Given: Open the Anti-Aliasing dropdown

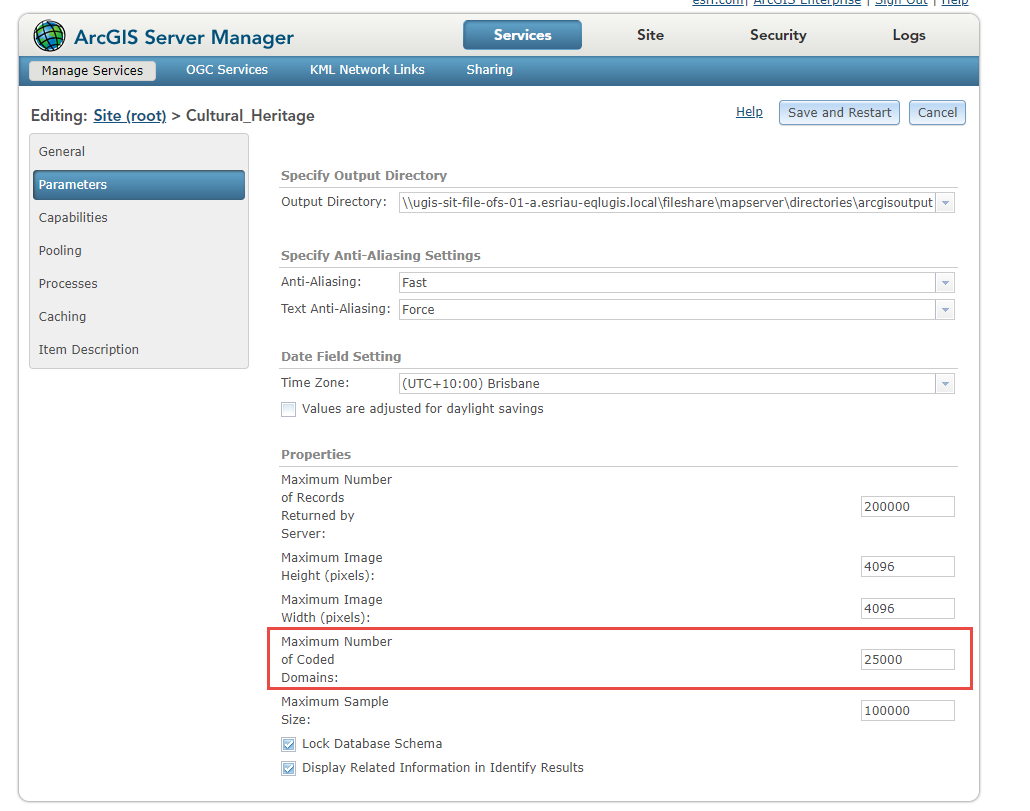Looking at the screenshot, I should point(945,283).
